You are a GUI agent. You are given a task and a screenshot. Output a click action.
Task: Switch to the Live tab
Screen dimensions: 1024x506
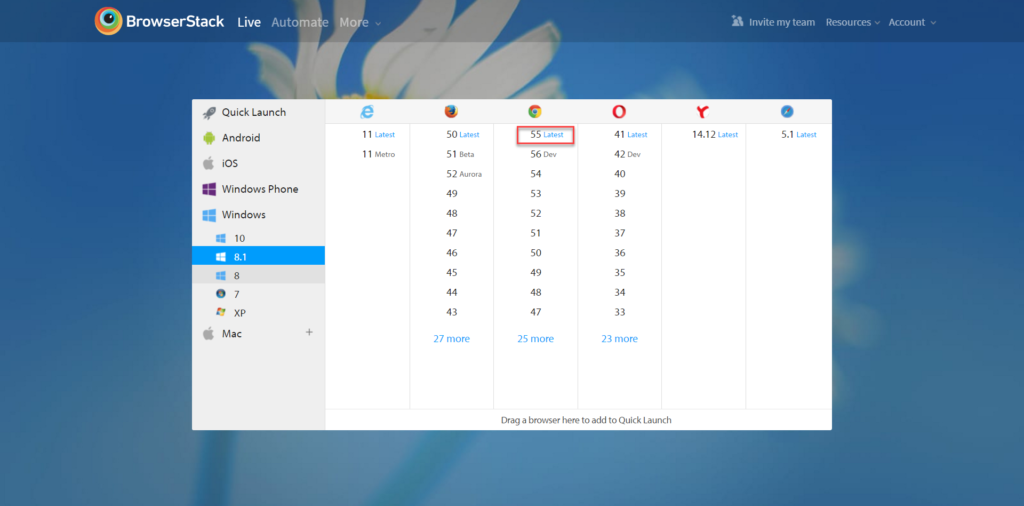249,22
